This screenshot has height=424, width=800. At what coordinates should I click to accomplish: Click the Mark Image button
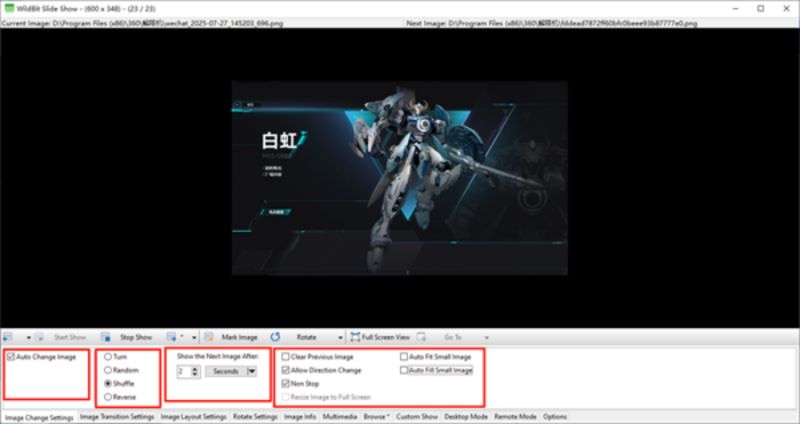(232, 337)
